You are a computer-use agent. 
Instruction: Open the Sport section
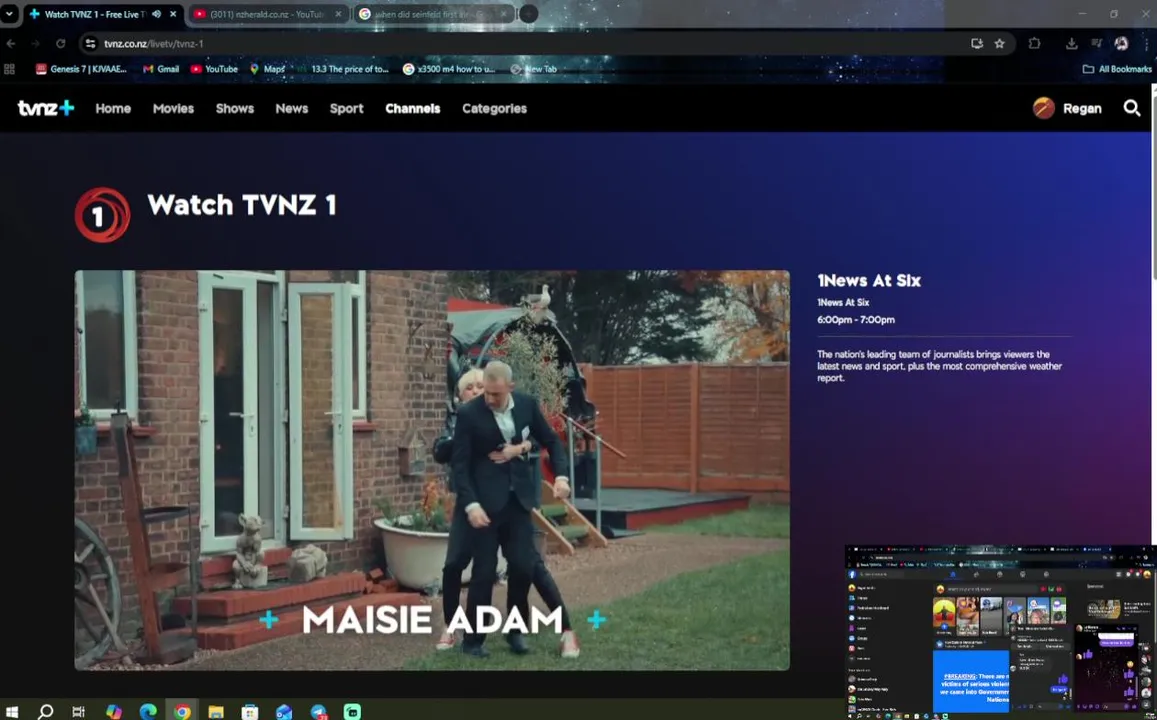click(346, 108)
